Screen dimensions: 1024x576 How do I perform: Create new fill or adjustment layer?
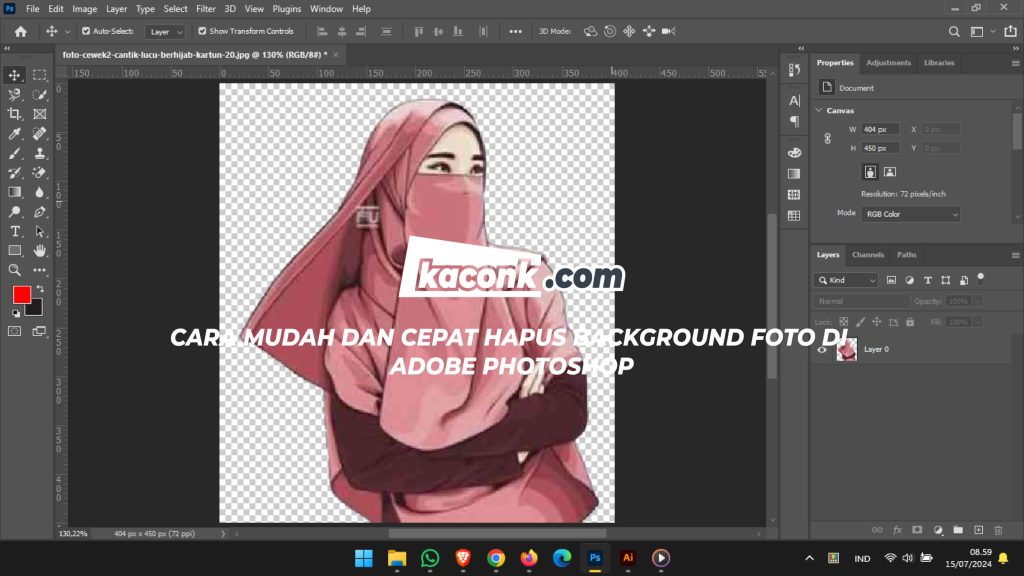pyautogui.click(x=938, y=530)
